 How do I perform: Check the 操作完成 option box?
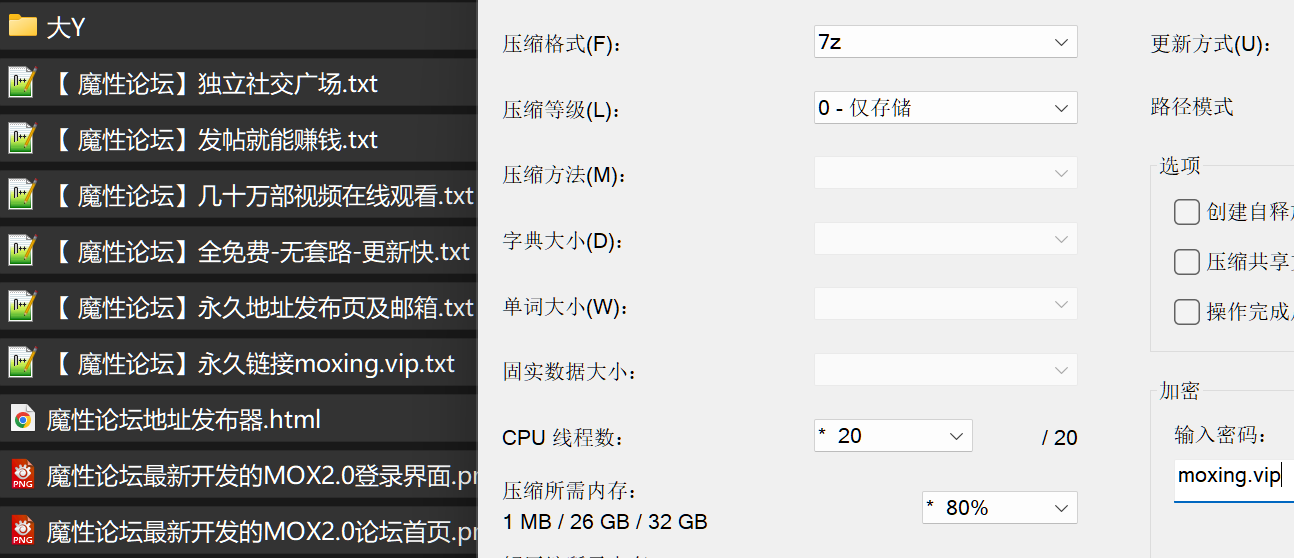pos(1187,312)
